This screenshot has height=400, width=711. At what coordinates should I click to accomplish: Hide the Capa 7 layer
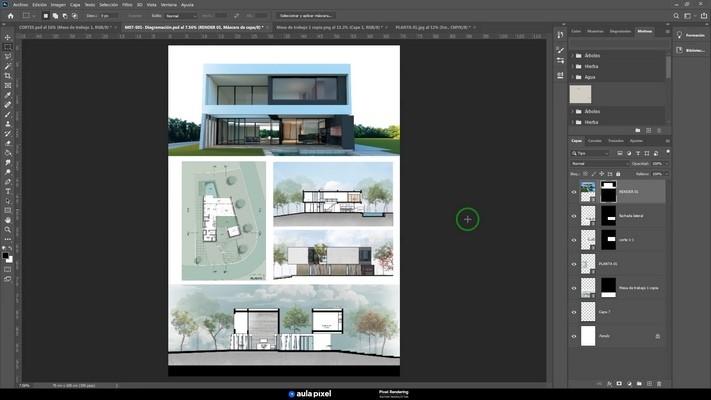click(574, 312)
